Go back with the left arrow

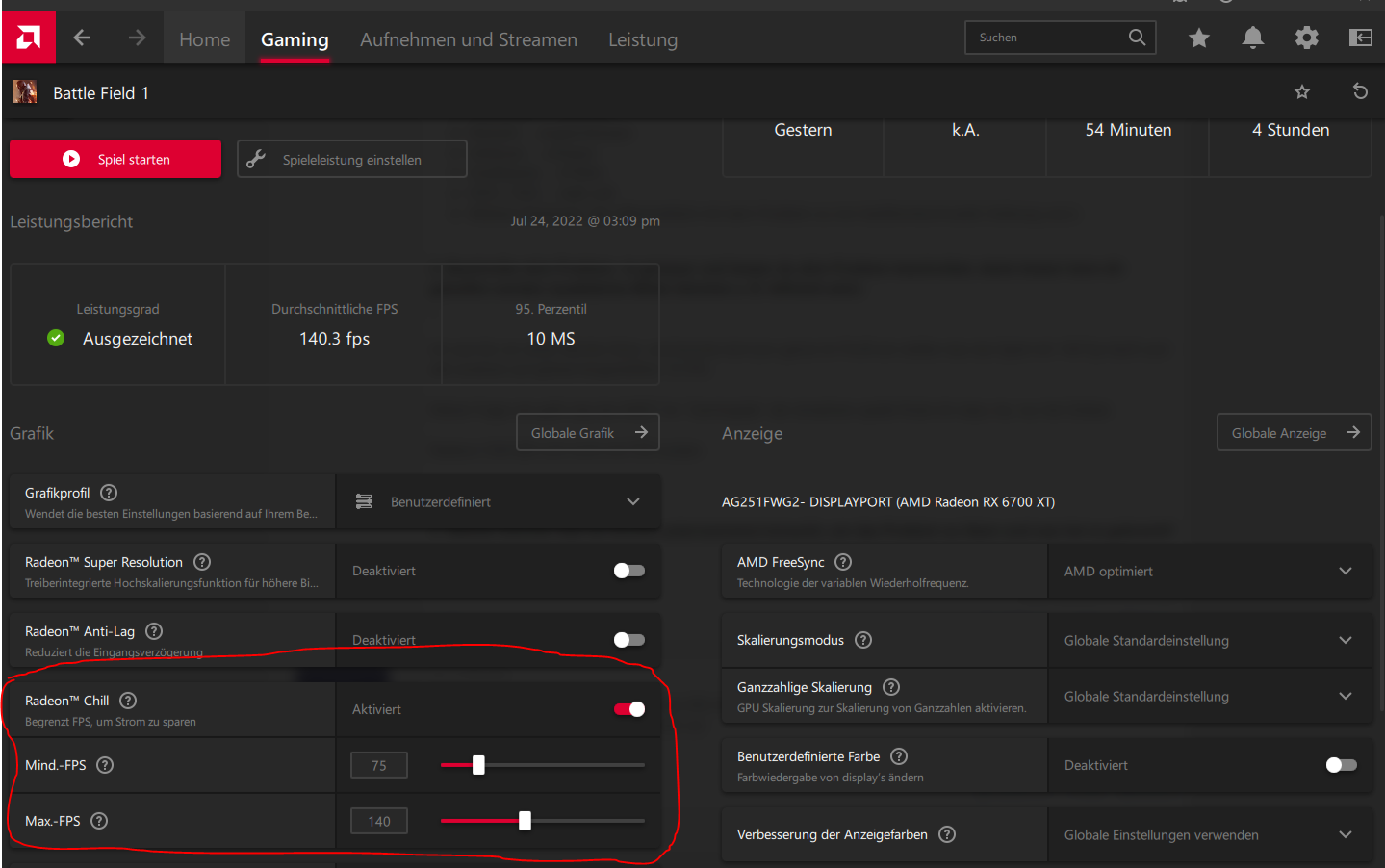coord(82,38)
